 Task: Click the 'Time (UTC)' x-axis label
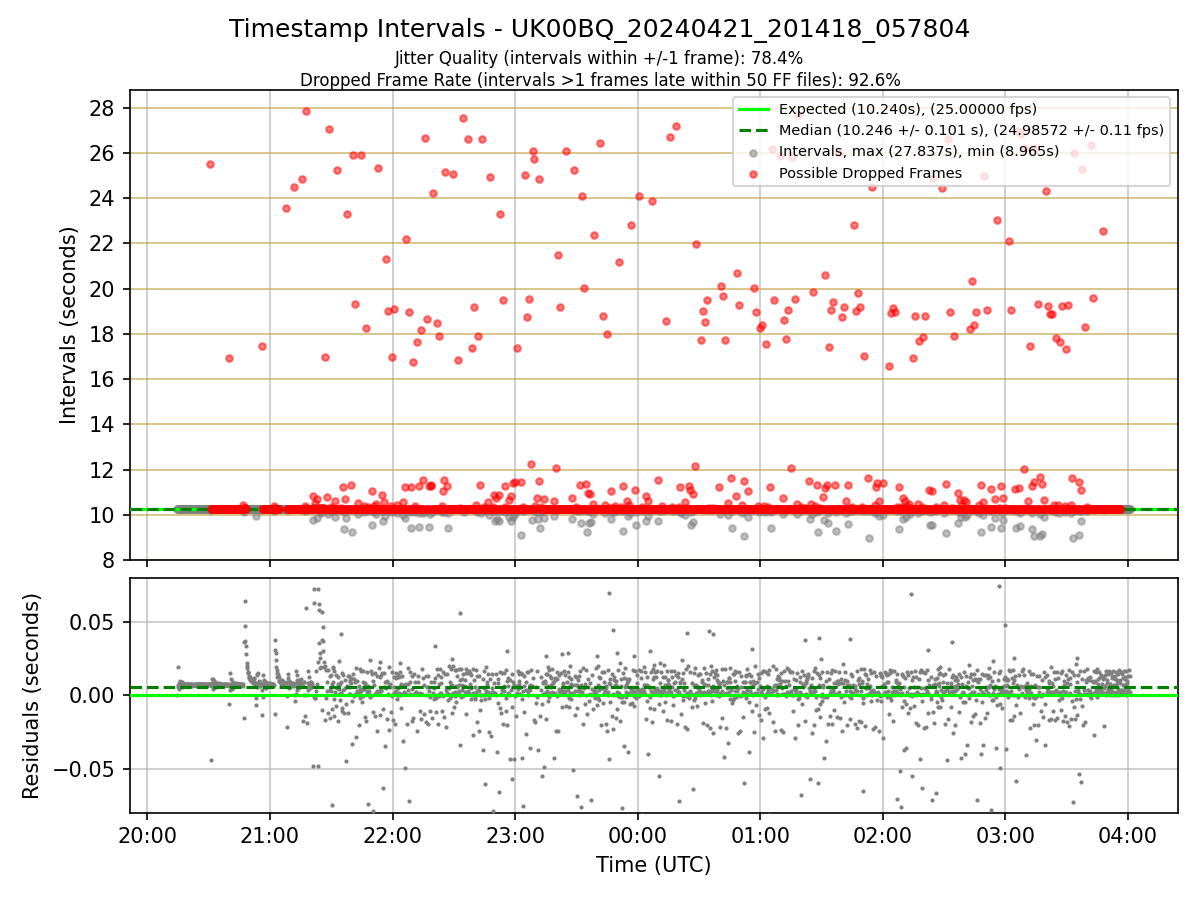click(x=653, y=865)
